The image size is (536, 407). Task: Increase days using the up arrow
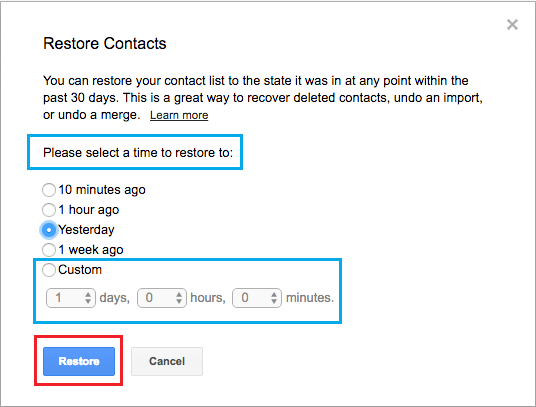pyautogui.click(x=88, y=294)
